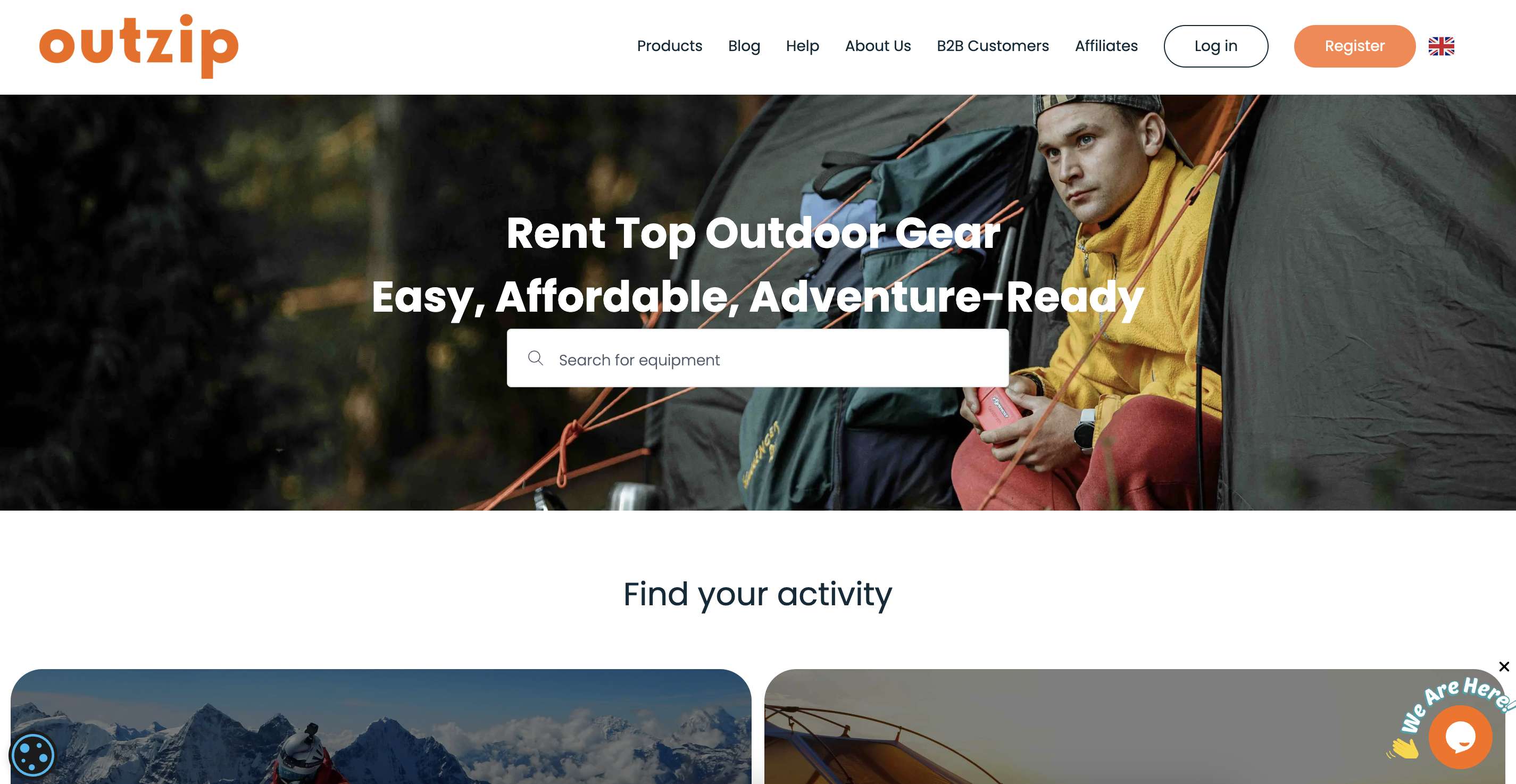Screen dimensions: 1516x784
Task: Open the orange chat bubble widget
Action: pos(1461,736)
